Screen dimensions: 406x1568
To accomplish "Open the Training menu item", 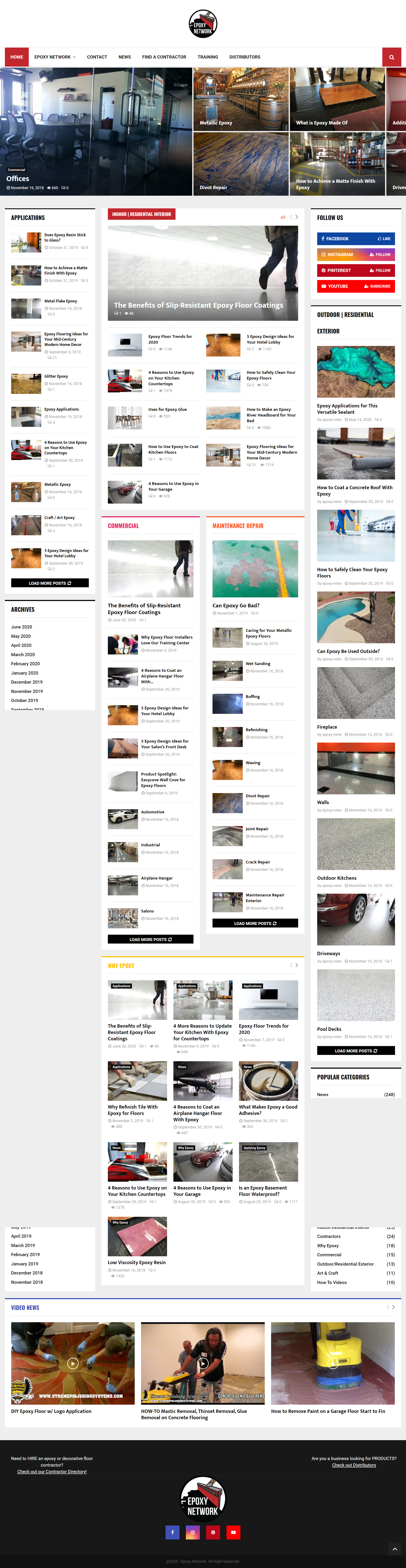I will coord(208,57).
